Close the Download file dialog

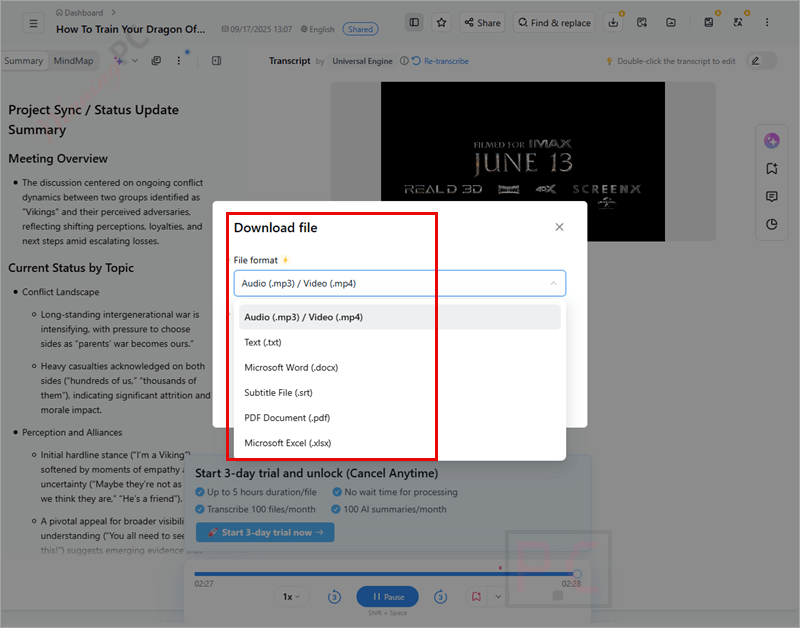pyautogui.click(x=559, y=227)
